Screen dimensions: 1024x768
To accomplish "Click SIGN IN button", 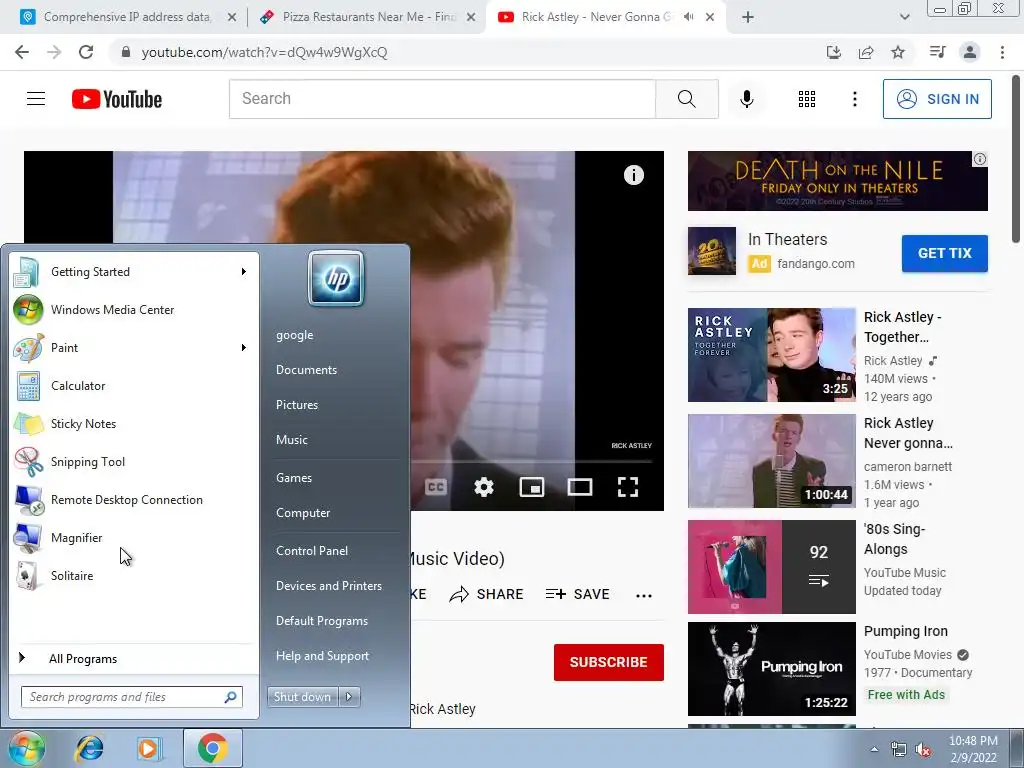I will point(937,99).
